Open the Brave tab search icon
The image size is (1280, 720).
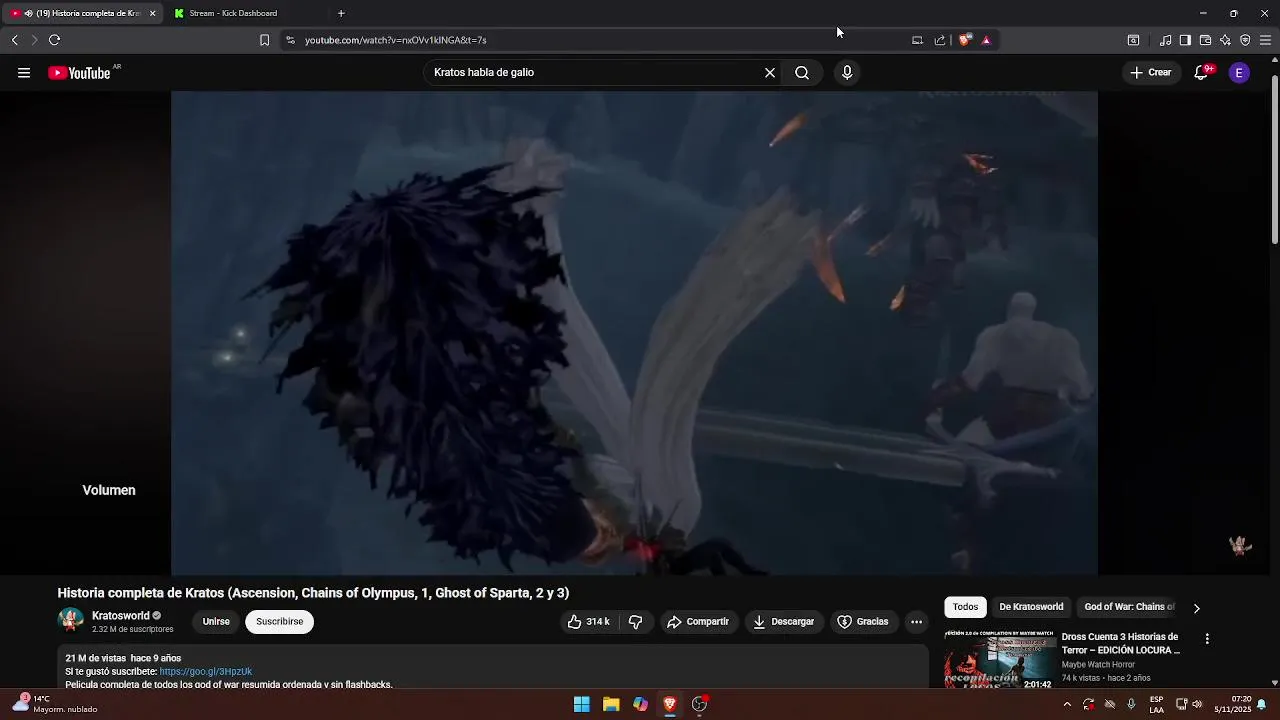coord(1133,40)
